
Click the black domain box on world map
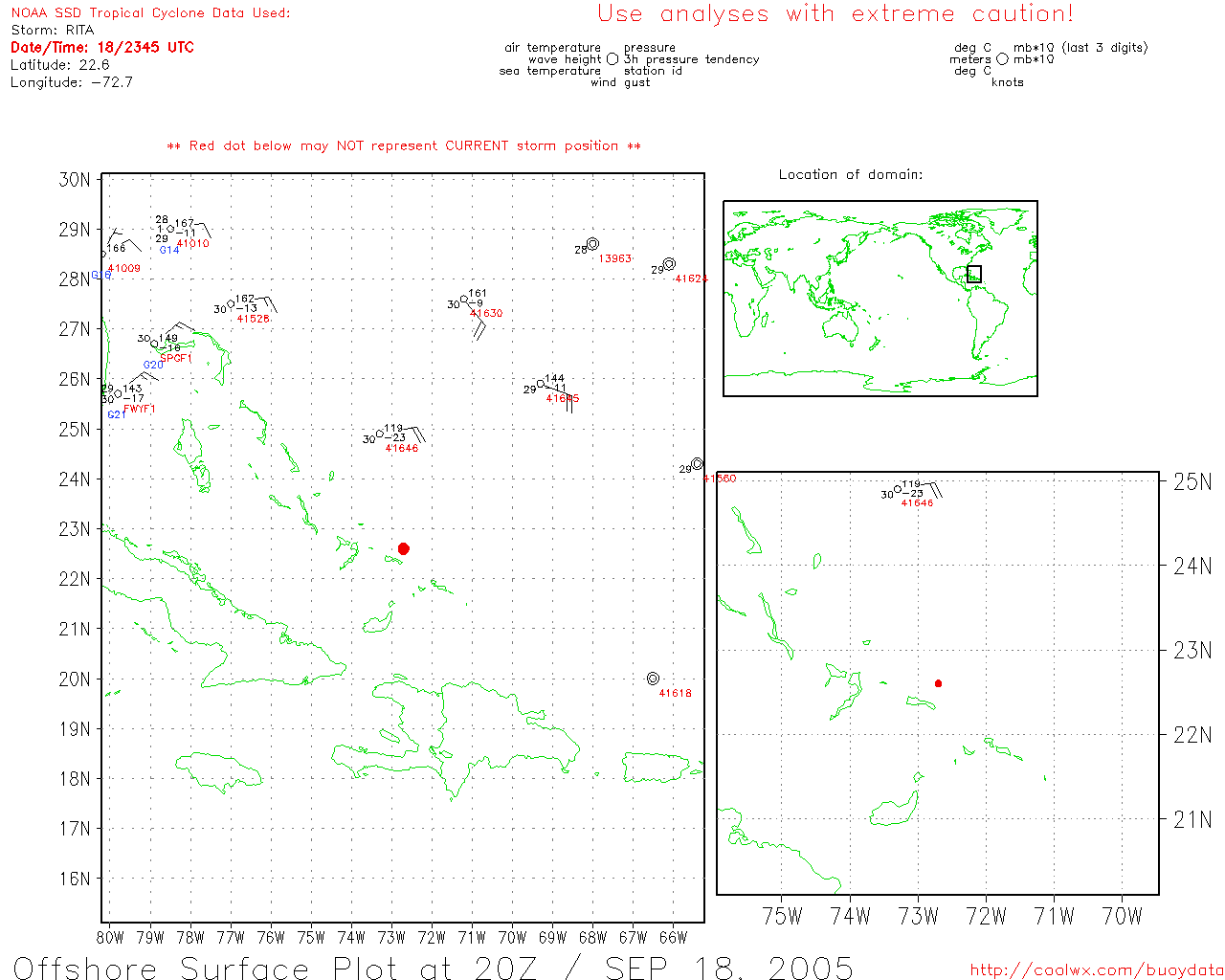pyautogui.click(x=974, y=274)
